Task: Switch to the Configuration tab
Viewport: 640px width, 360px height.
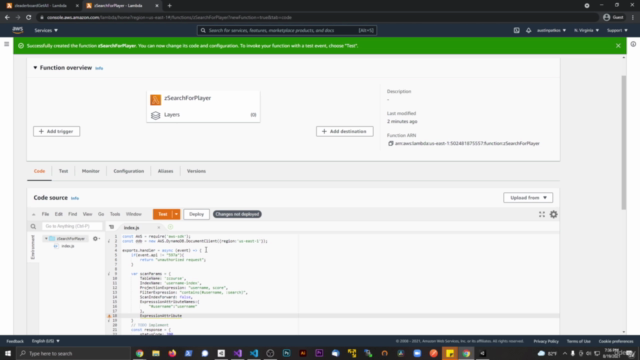Action: point(129,171)
